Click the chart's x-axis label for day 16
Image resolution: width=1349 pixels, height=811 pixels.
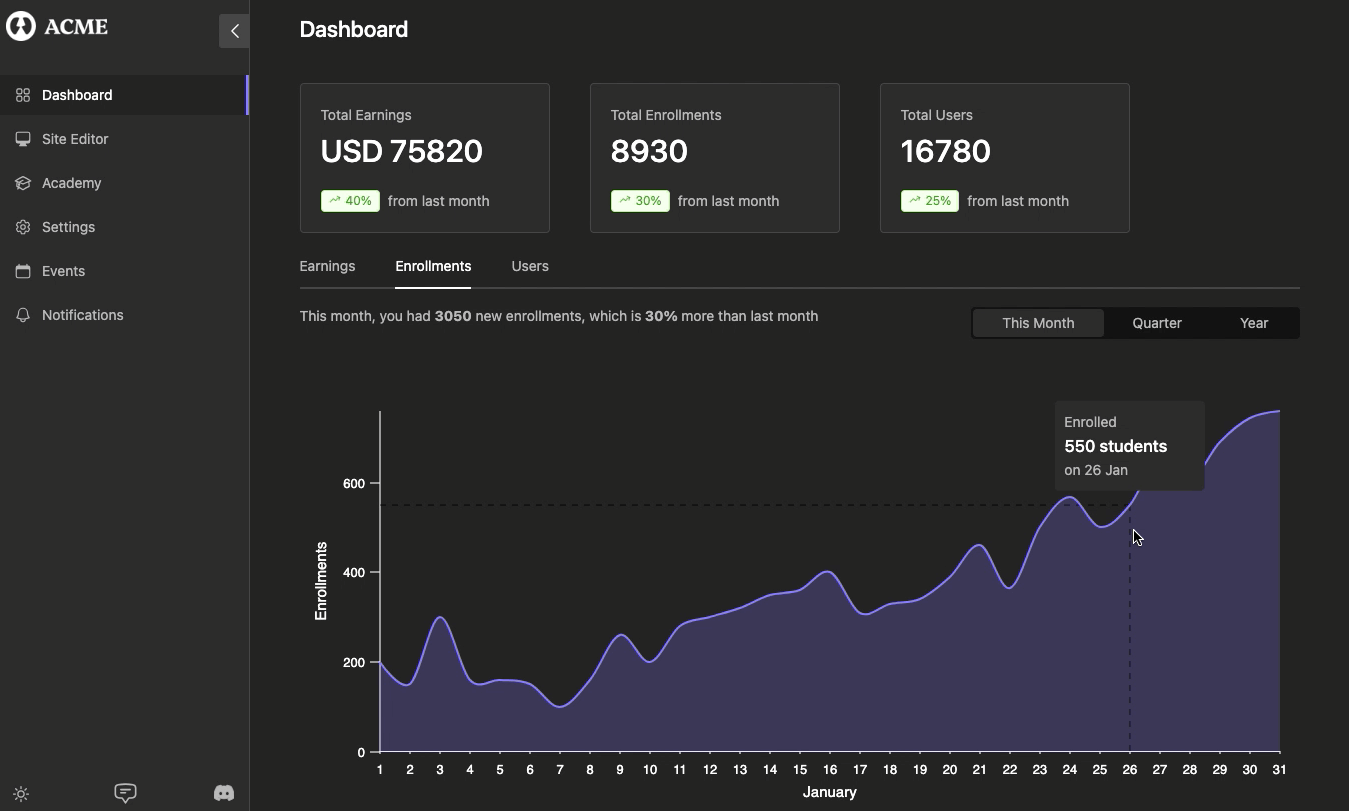pos(830,769)
